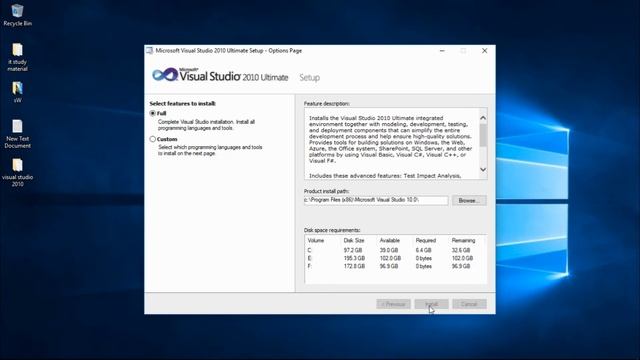This screenshot has height=360, width=640.
Task: Click the Remaining column header
Action: coord(463,240)
